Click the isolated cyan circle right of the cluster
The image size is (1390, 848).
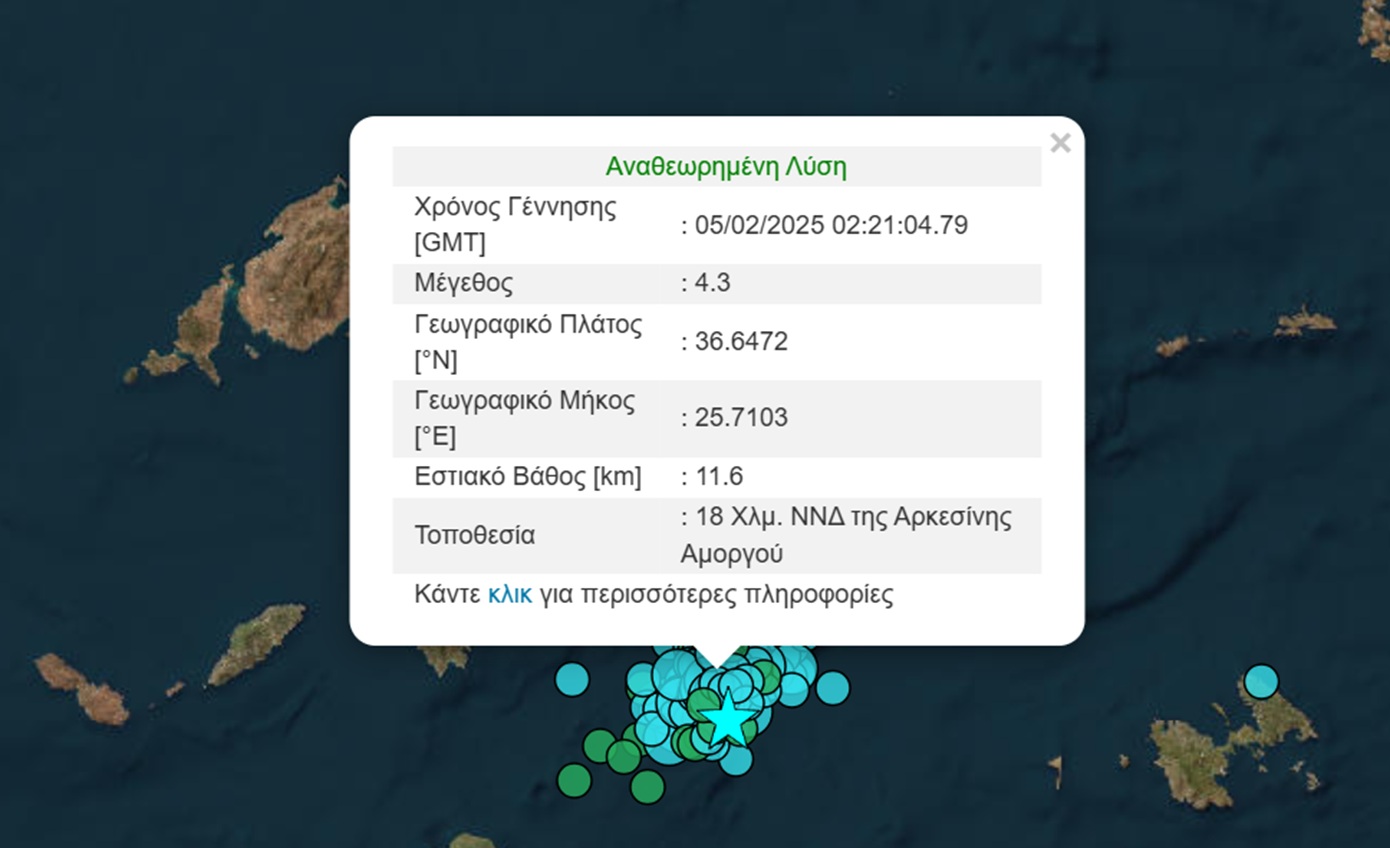pos(832,688)
